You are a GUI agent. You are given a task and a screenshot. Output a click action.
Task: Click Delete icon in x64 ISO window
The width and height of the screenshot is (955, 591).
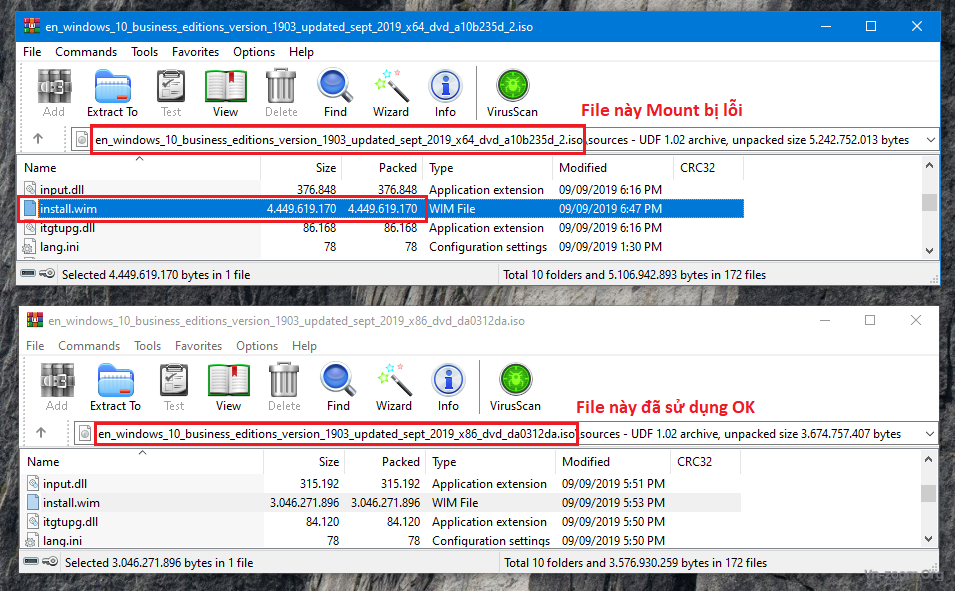281,93
